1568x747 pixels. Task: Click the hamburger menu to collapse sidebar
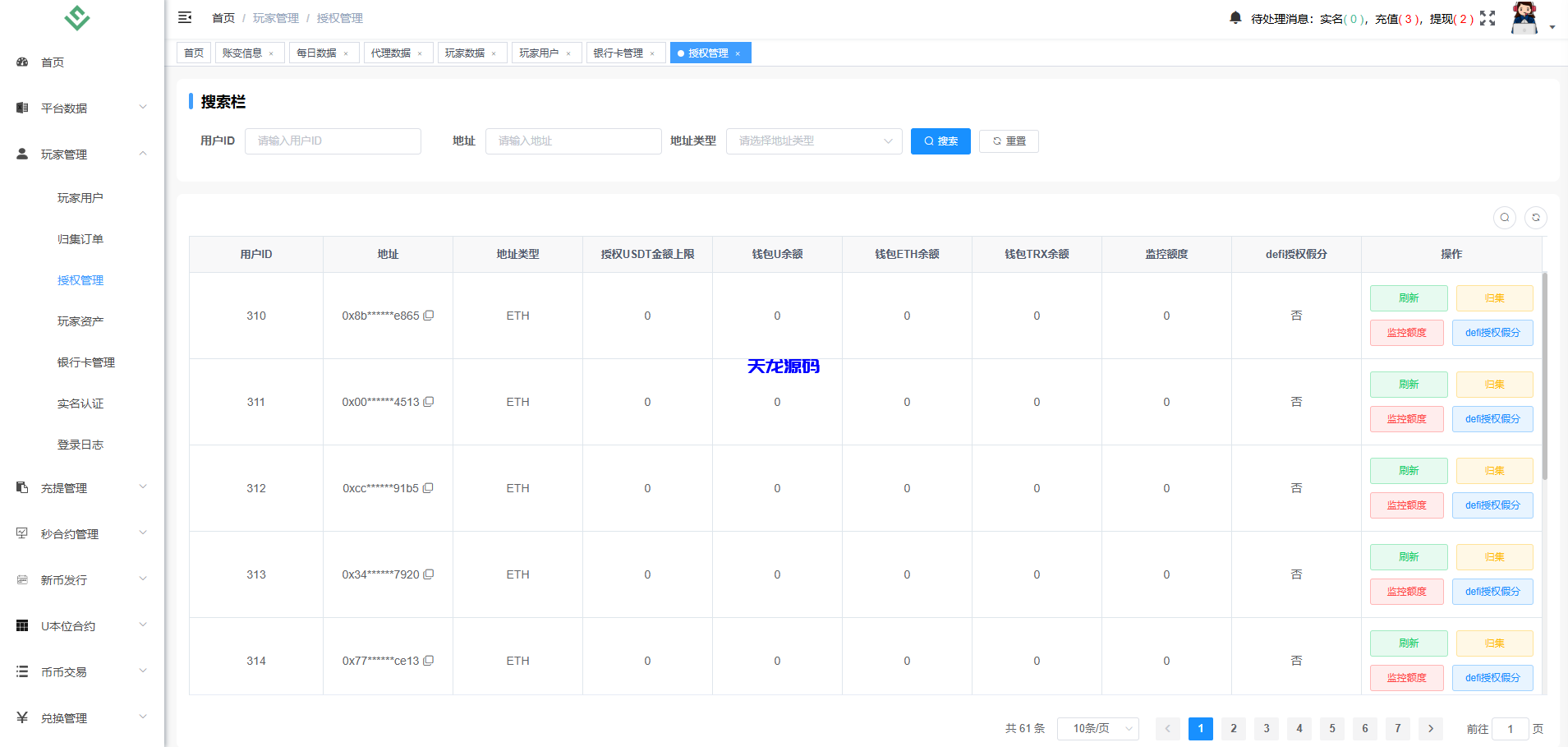pyautogui.click(x=185, y=16)
